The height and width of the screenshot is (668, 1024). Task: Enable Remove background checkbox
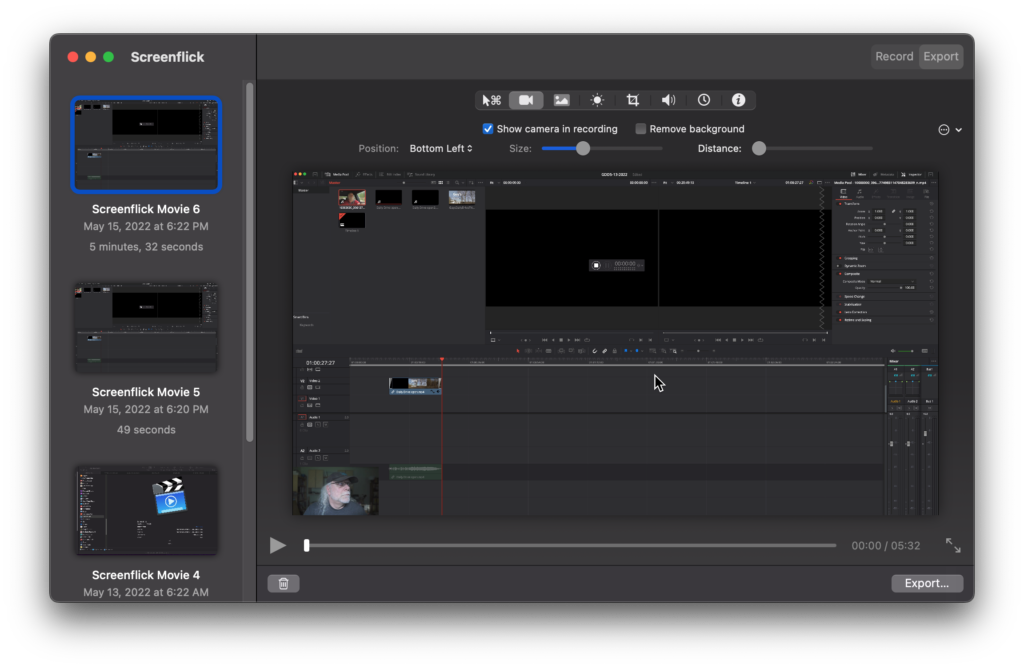641,129
